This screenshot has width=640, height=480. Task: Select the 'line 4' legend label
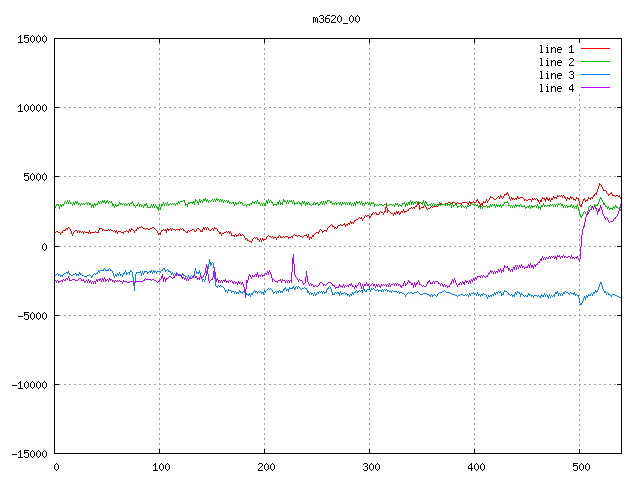[x=556, y=88]
